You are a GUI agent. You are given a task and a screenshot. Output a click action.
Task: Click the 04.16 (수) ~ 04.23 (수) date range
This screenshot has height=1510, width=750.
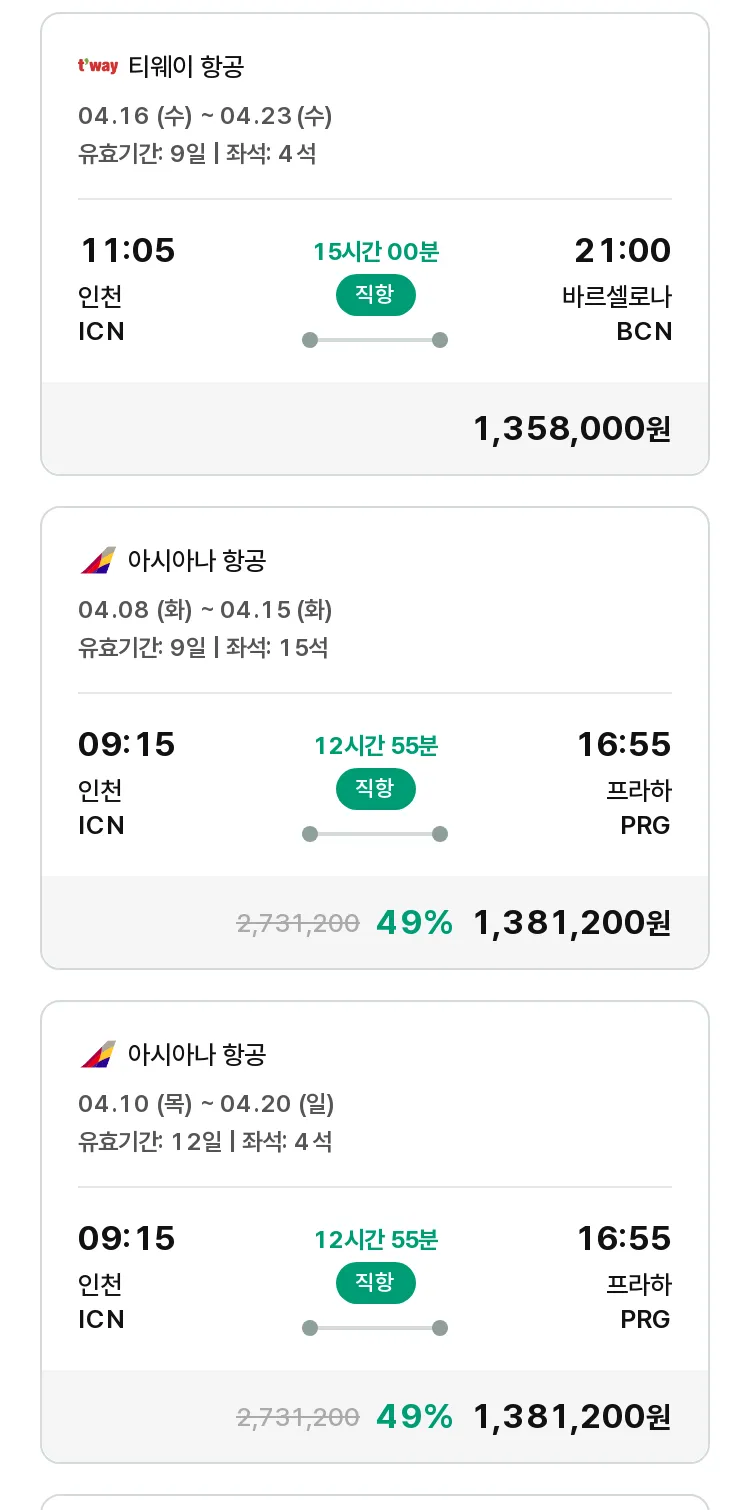click(x=205, y=116)
